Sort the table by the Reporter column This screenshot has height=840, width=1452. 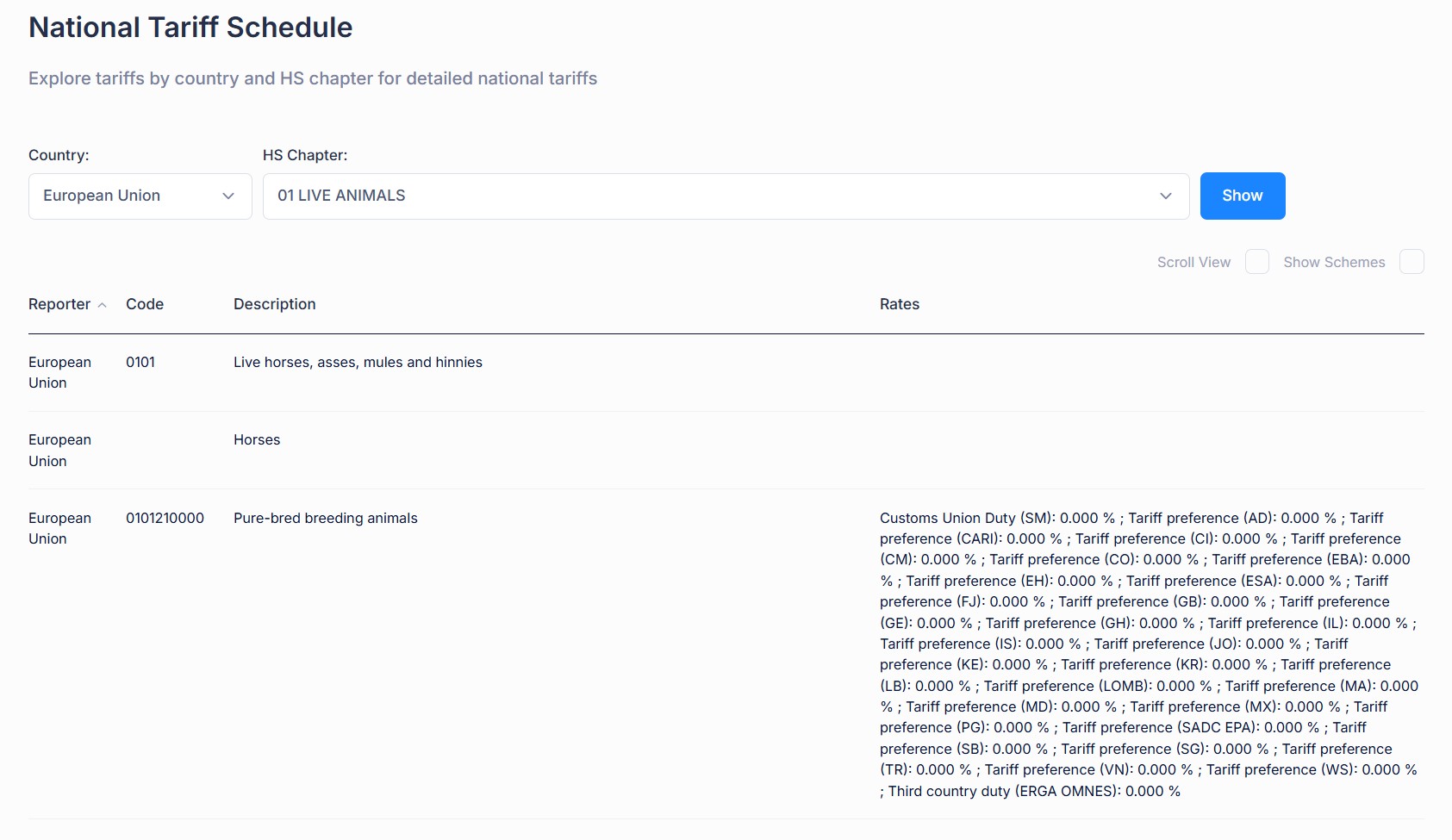pyautogui.click(x=59, y=304)
